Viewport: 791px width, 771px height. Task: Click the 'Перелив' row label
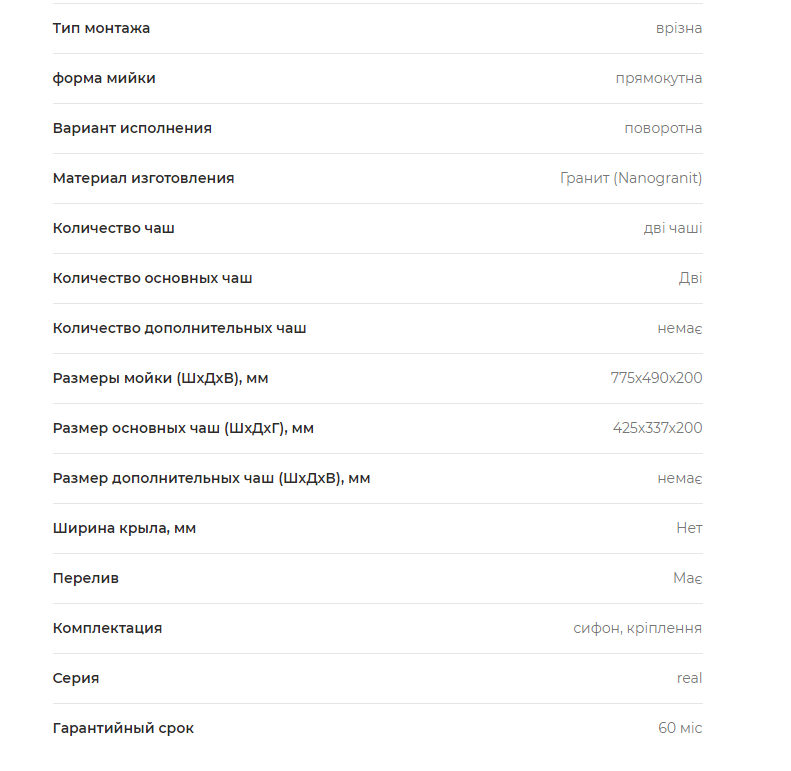86,578
